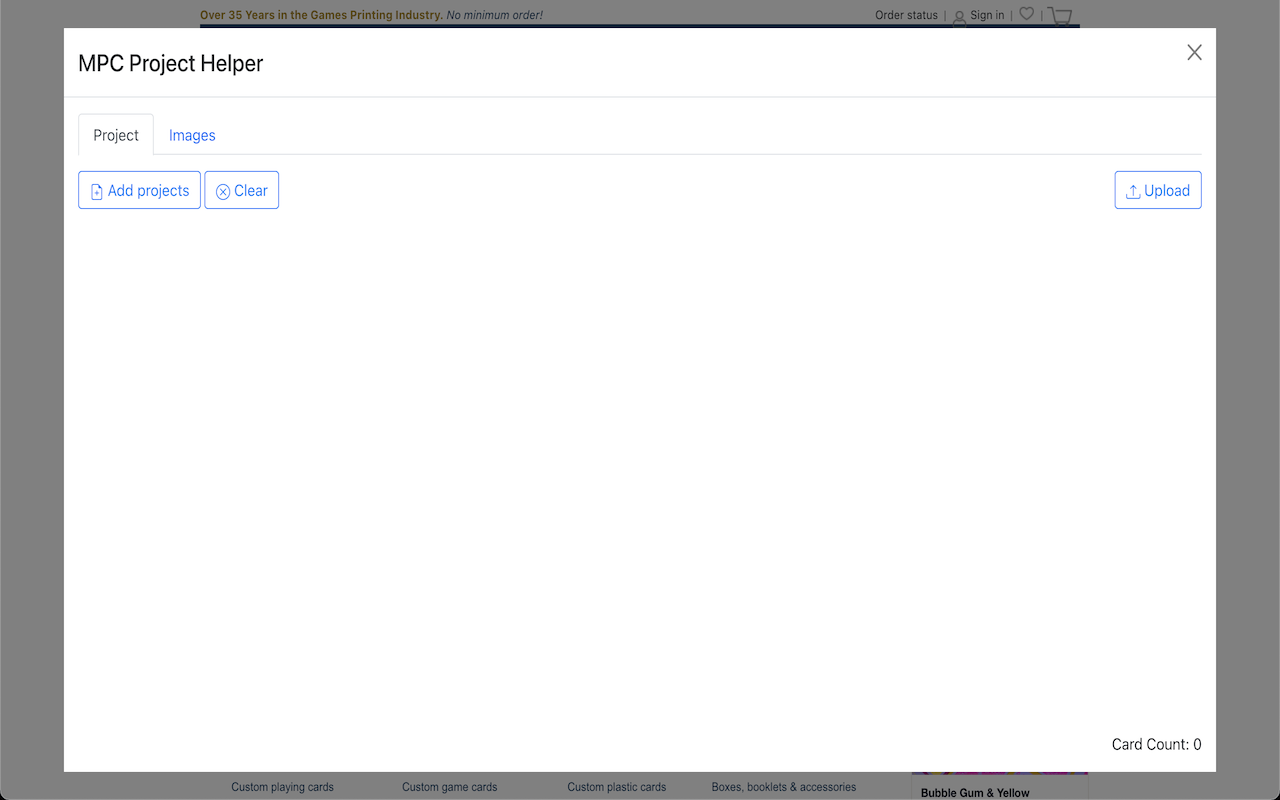The image size is (1280, 800).
Task: Click the user profile icon beside Sign in
Action: click(959, 16)
